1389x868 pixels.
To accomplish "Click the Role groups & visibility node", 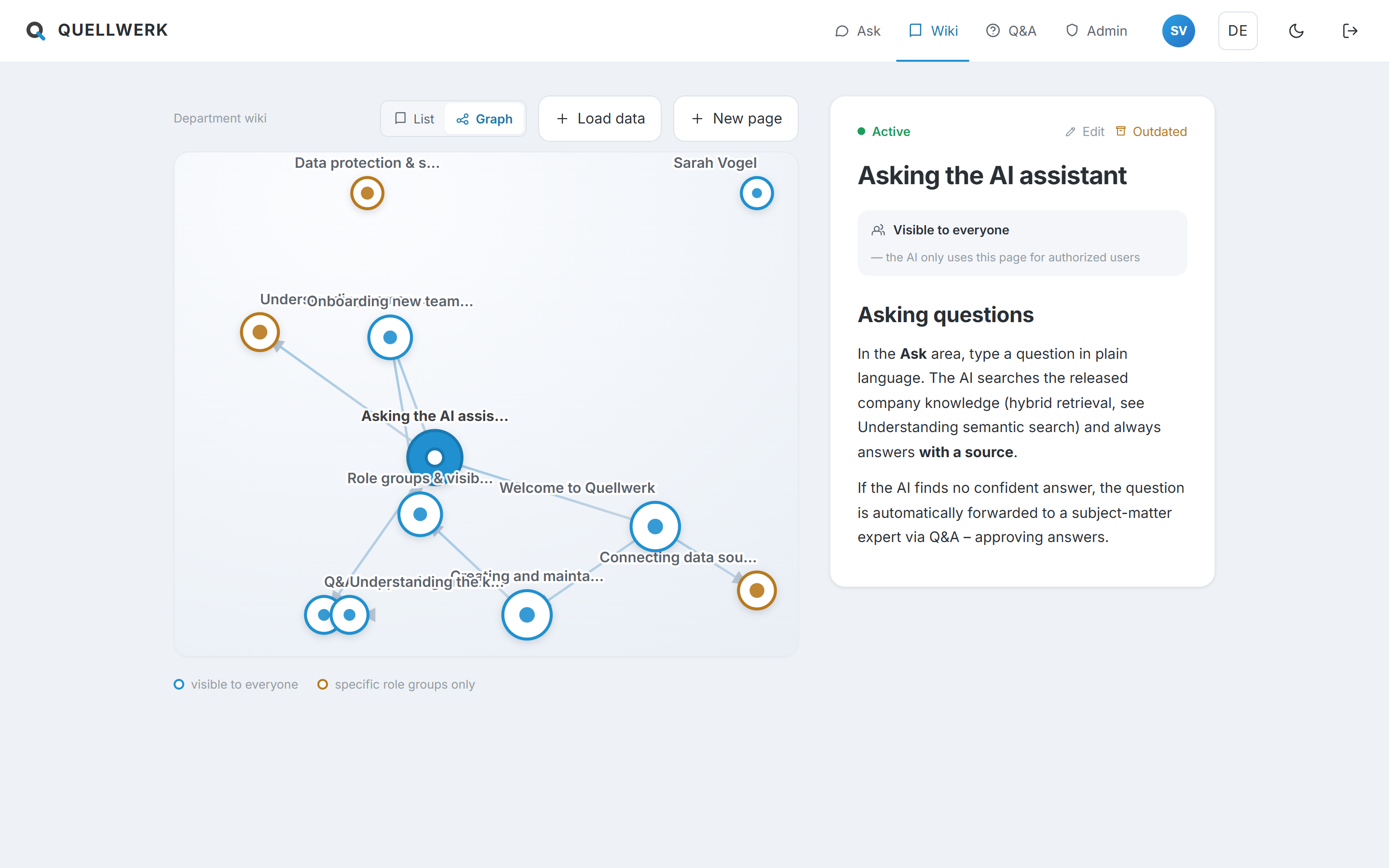I will coord(420,515).
